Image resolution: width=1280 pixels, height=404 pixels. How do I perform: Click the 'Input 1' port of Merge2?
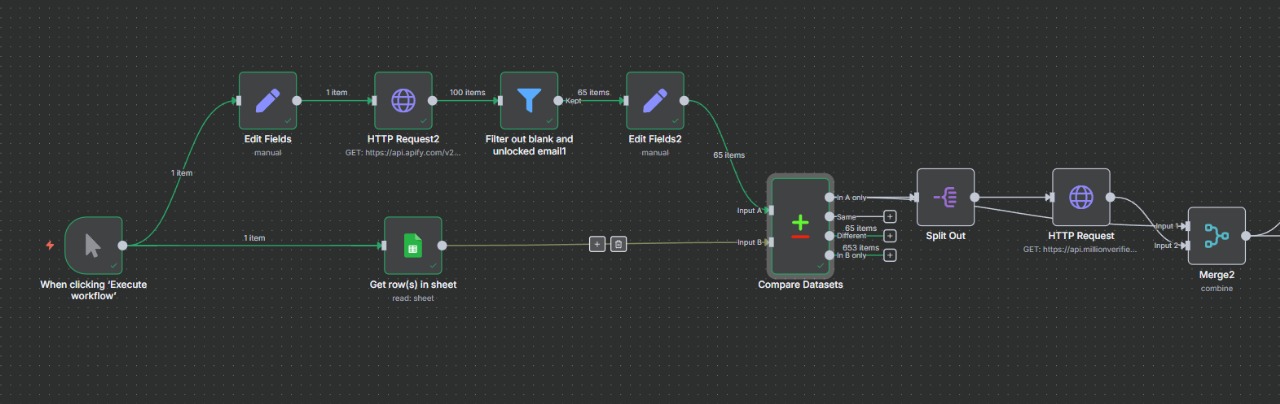pos(1187,226)
